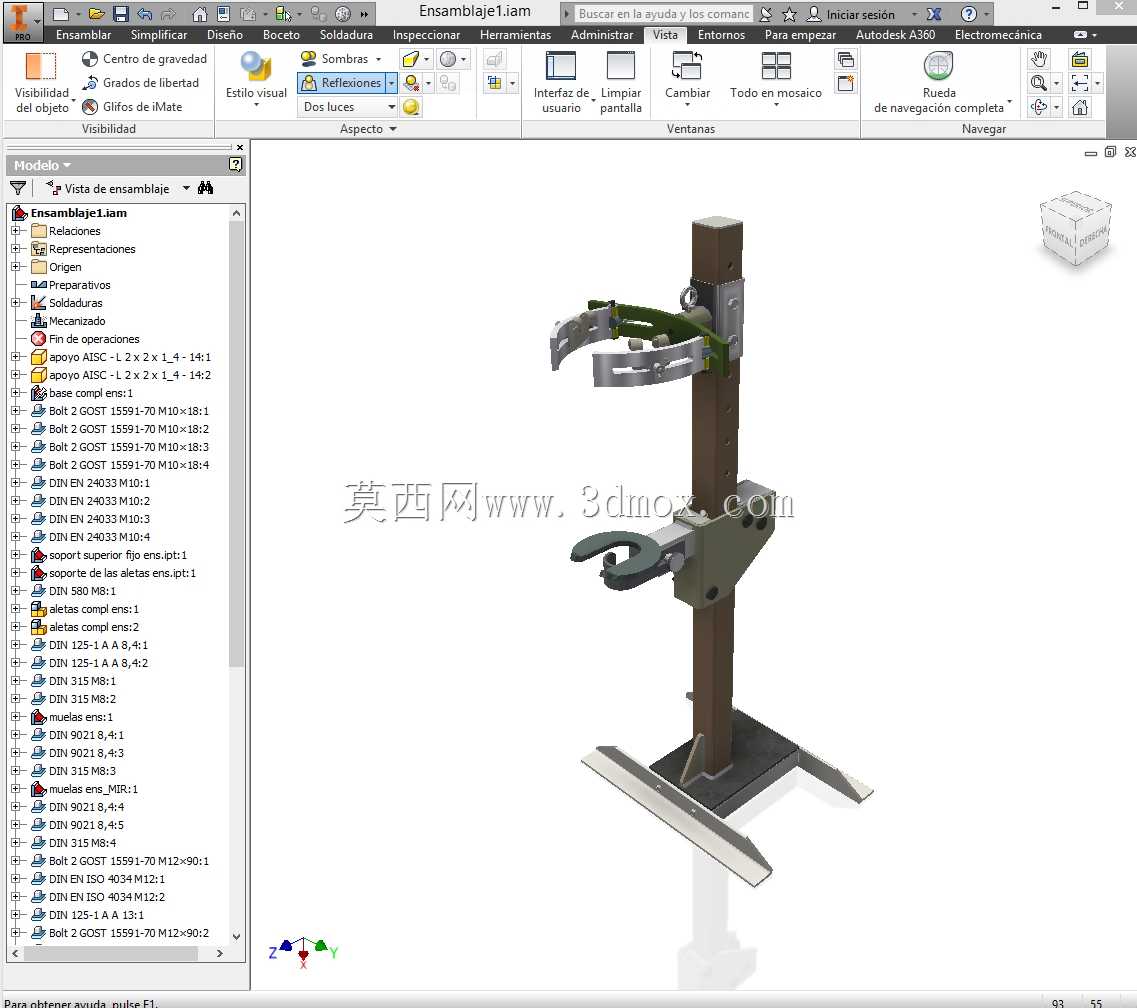Click the binoculars find icon
The width and height of the screenshot is (1137, 1008).
205,189
